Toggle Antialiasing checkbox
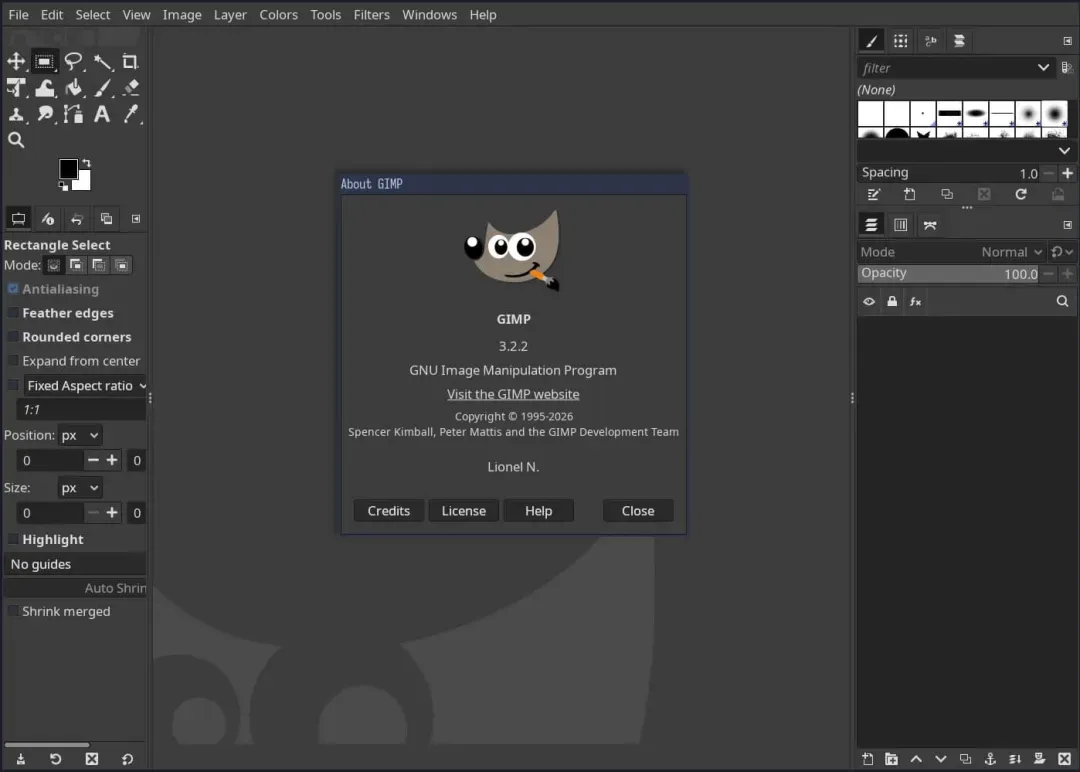This screenshot has height=772, width=1080. (x=13, y=289)
